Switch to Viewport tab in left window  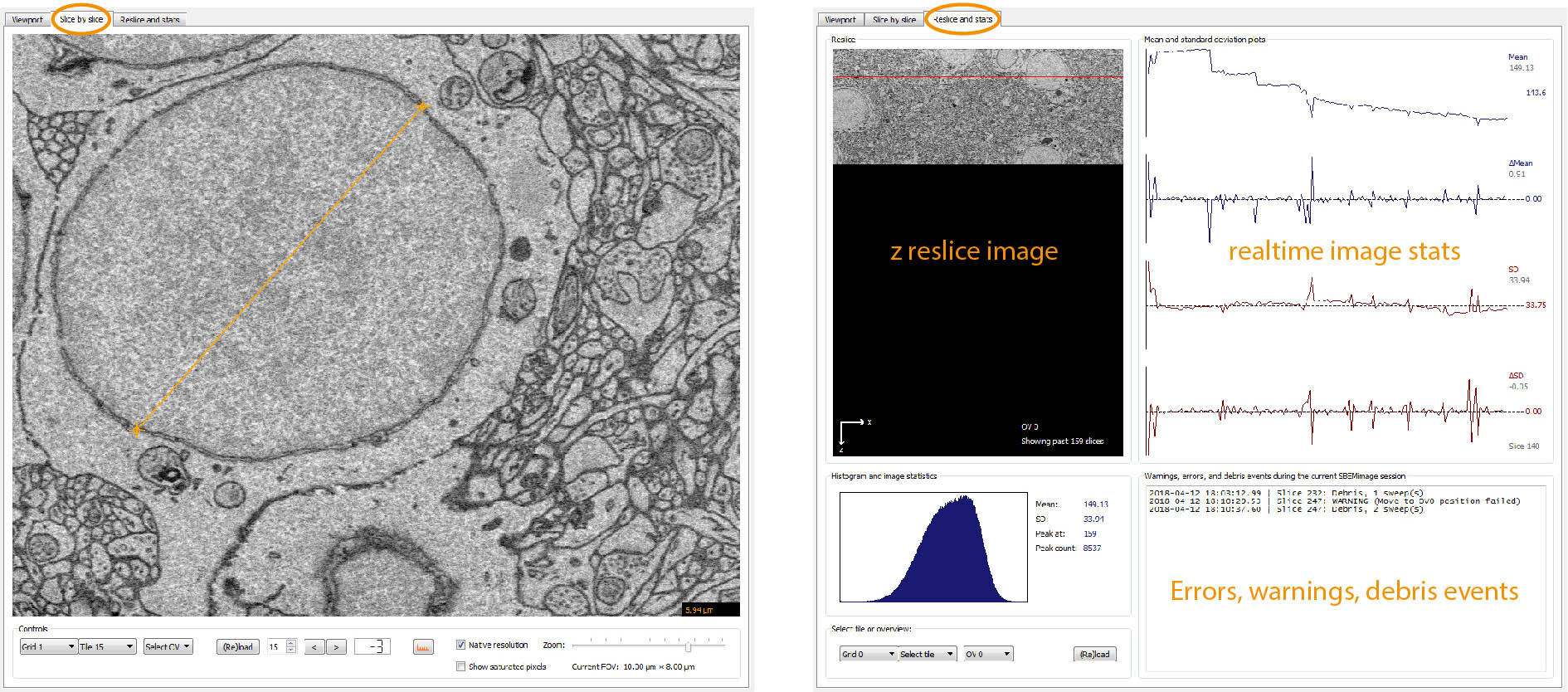click(27, 19)
